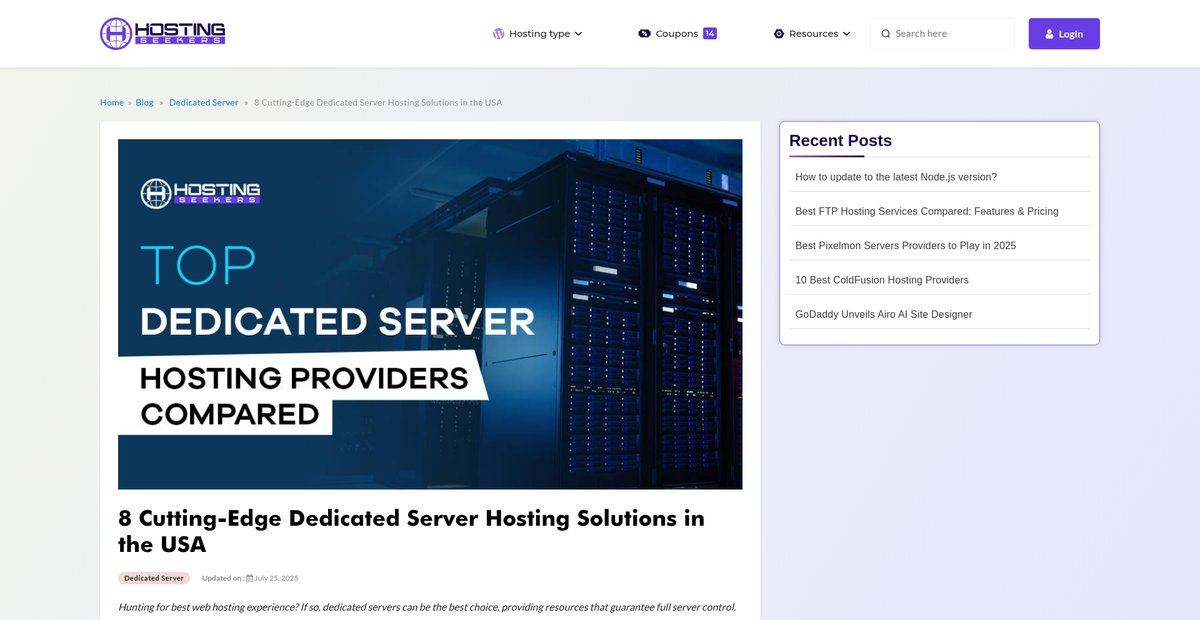Click the search magnifier icon
1200x620 pixels.
(885, 33)
